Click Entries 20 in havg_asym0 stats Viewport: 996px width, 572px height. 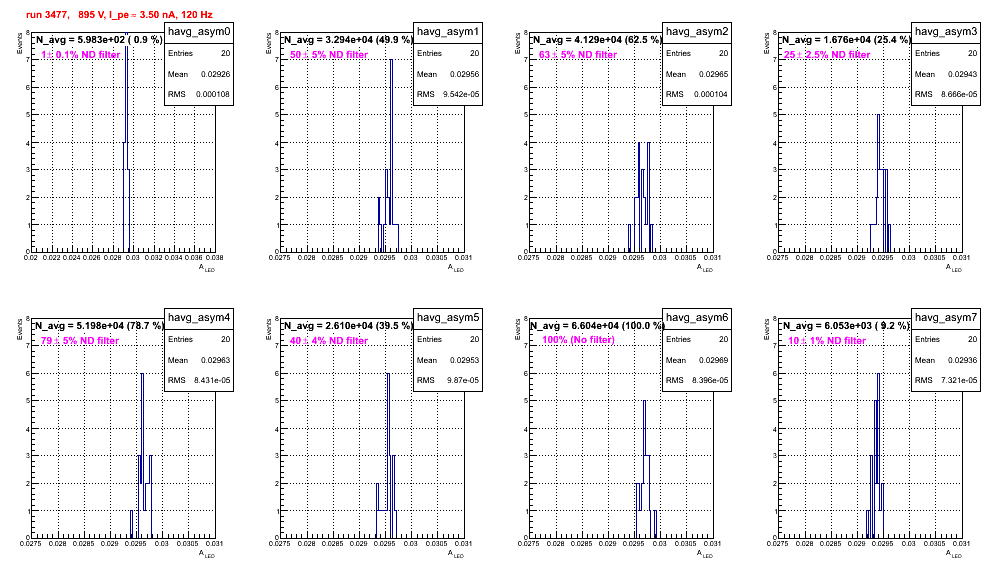[x=199, y=53]
